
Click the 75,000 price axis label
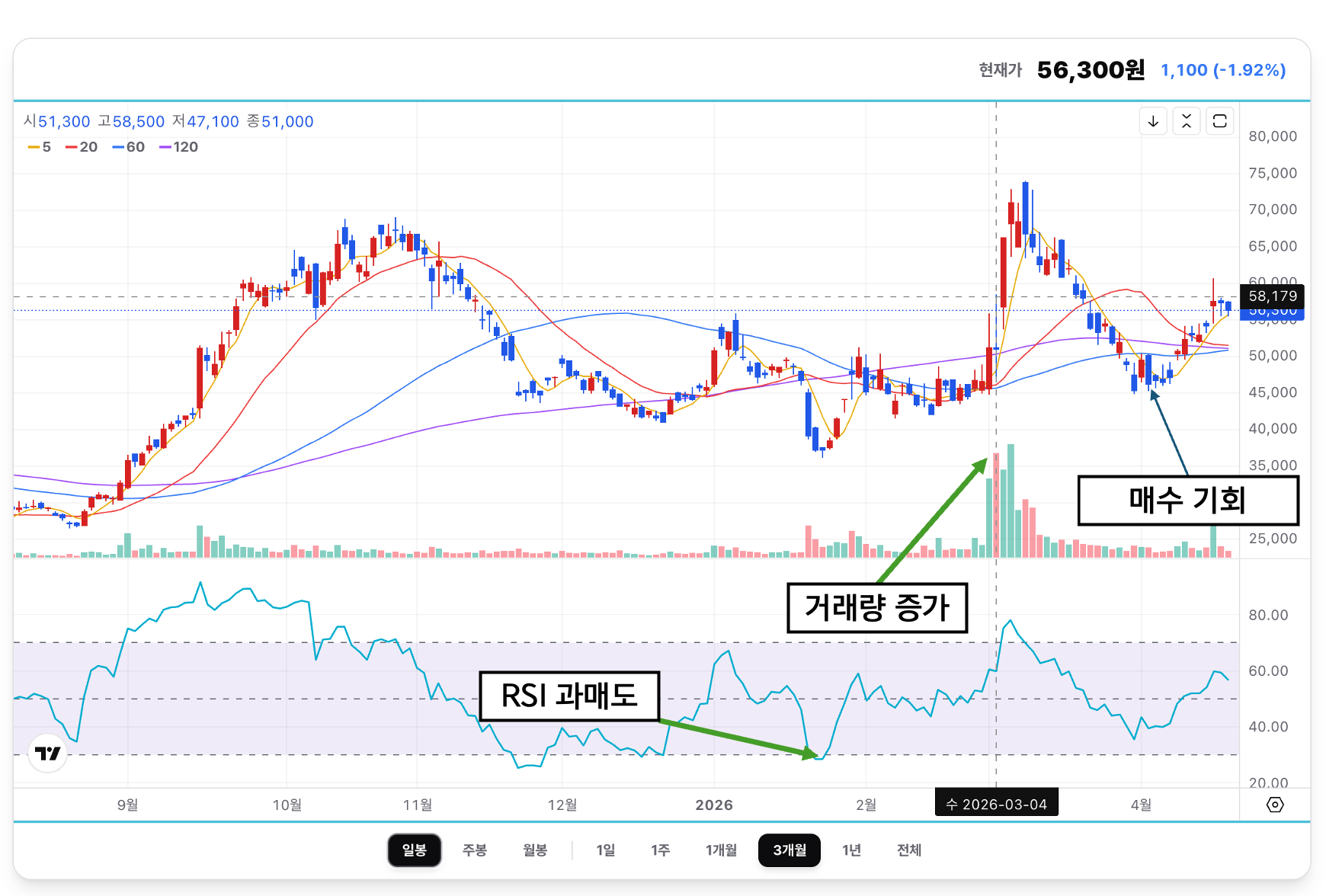coord(1273,173)
